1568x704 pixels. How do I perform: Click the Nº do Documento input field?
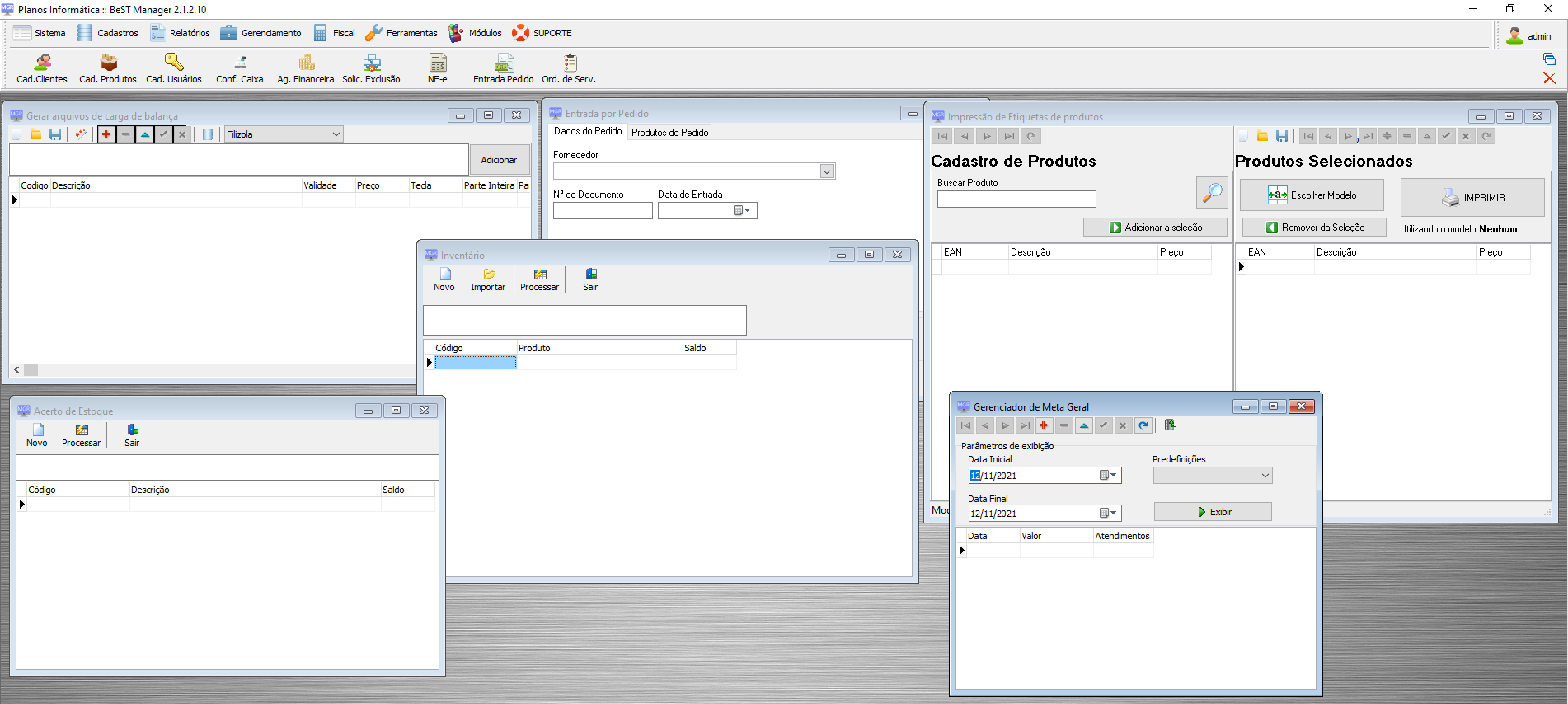[603, 211]
